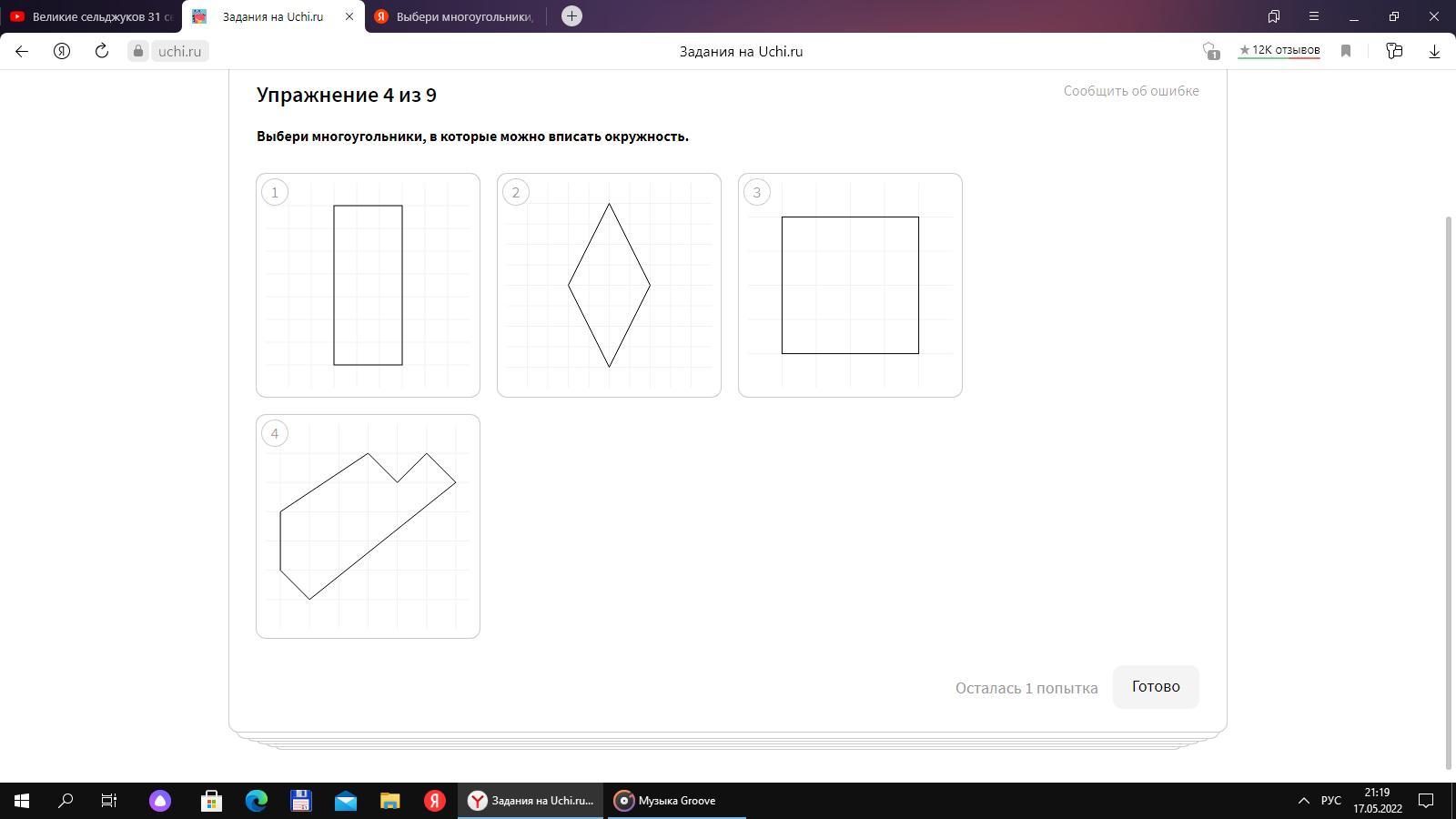Screen dimensions: 1456x819
Task: Close the Задания на Uchi.ru tab
Action: tap(349, 16)
